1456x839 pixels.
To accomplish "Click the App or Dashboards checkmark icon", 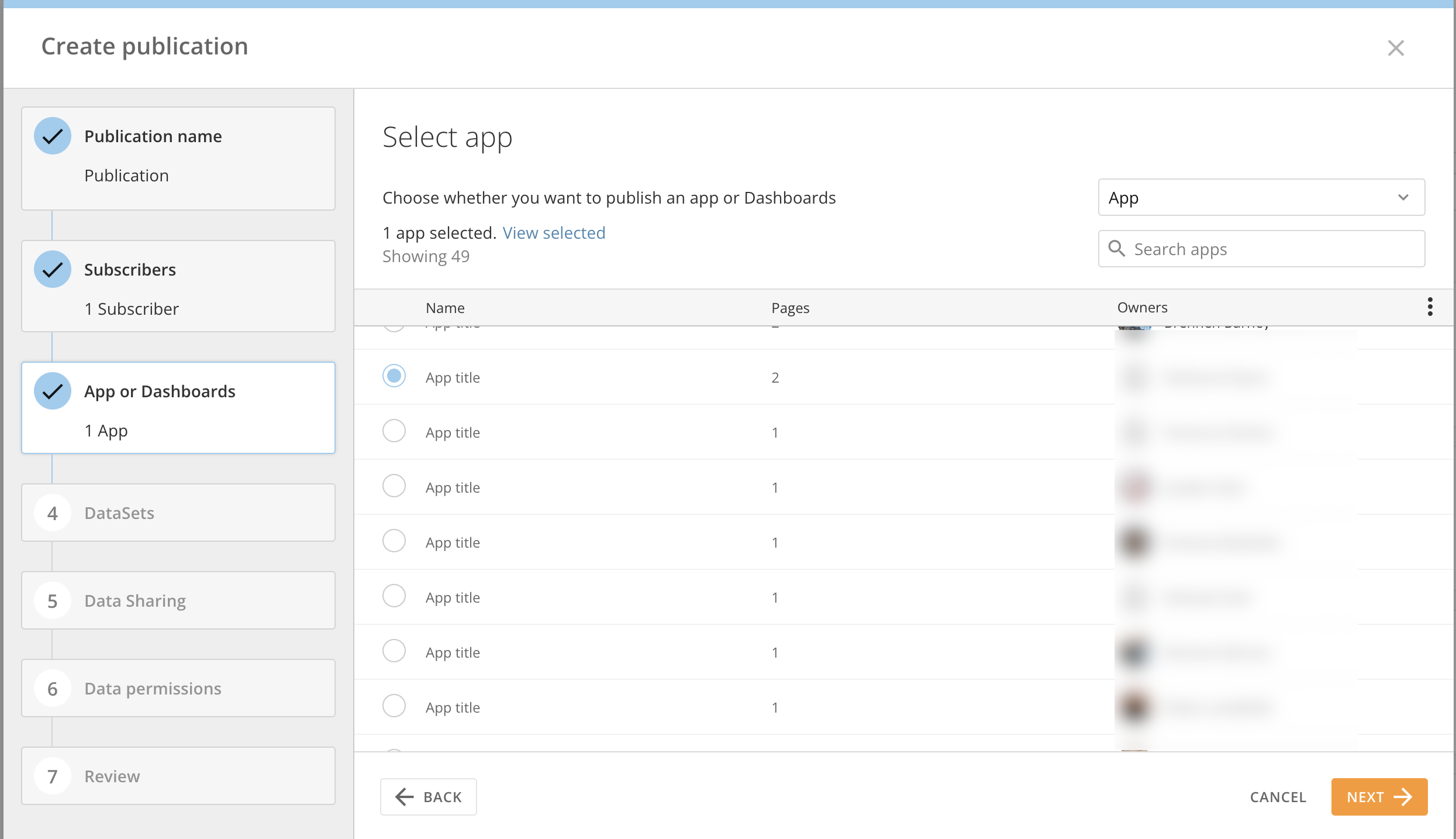I will tap(53, 391).
